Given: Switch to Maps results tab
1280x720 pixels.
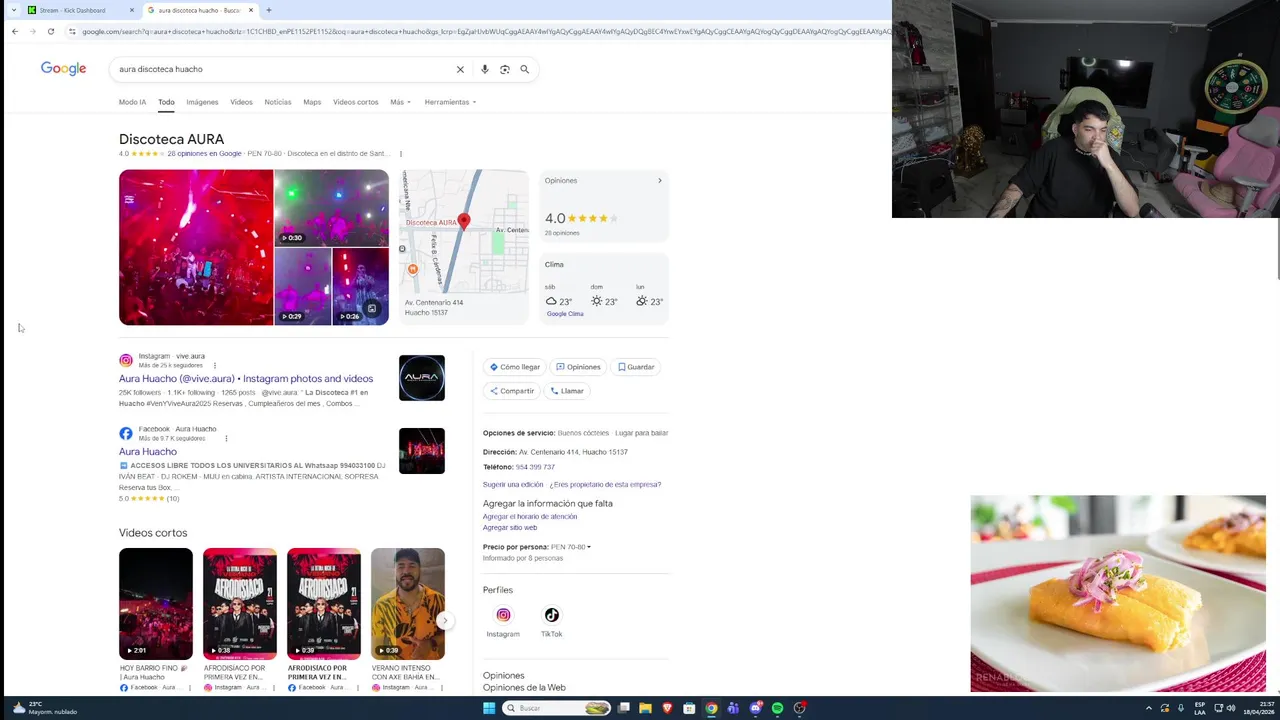Looking at the screenshot, I should 312,102.
